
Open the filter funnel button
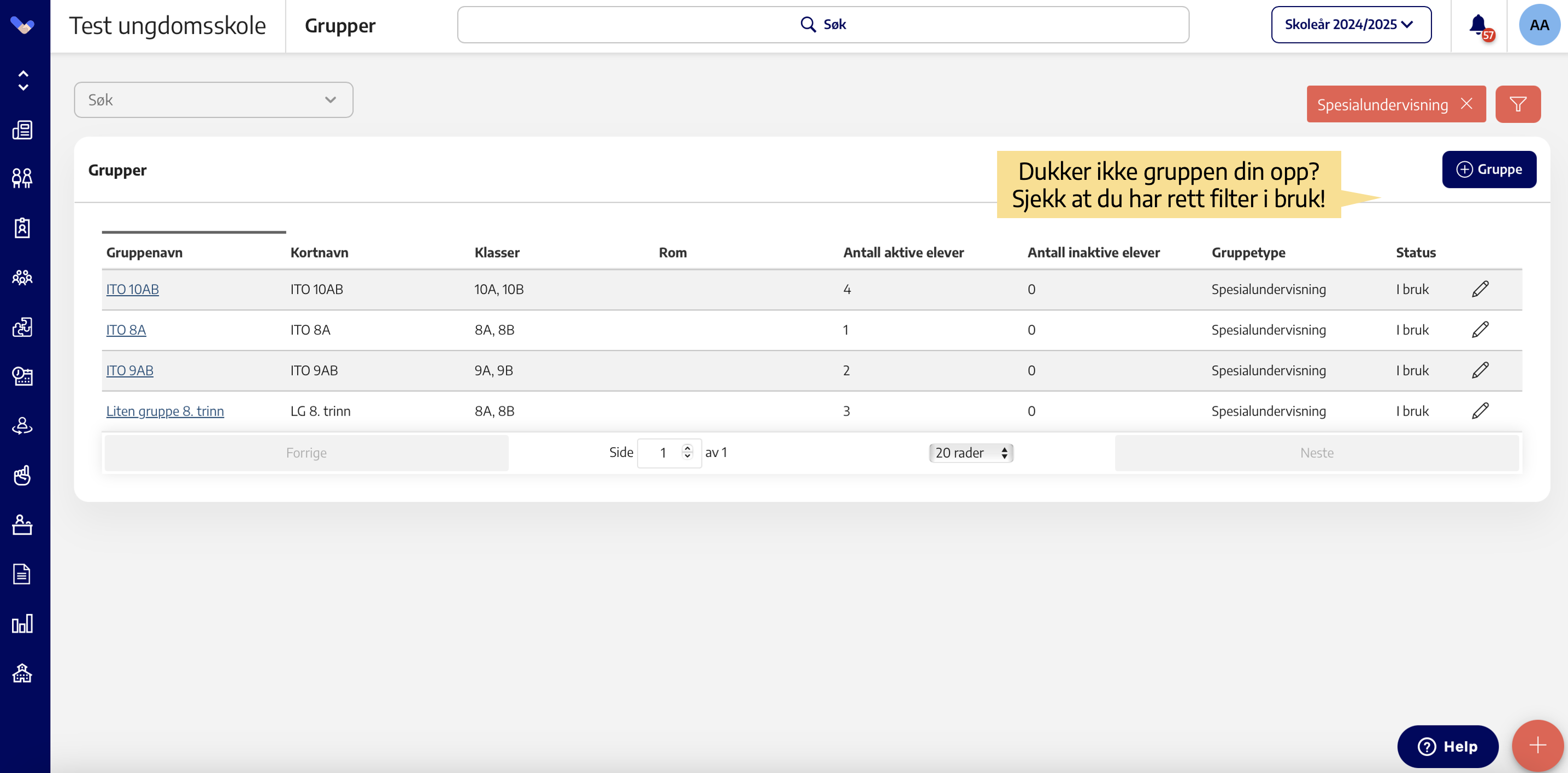[1518, 104]
